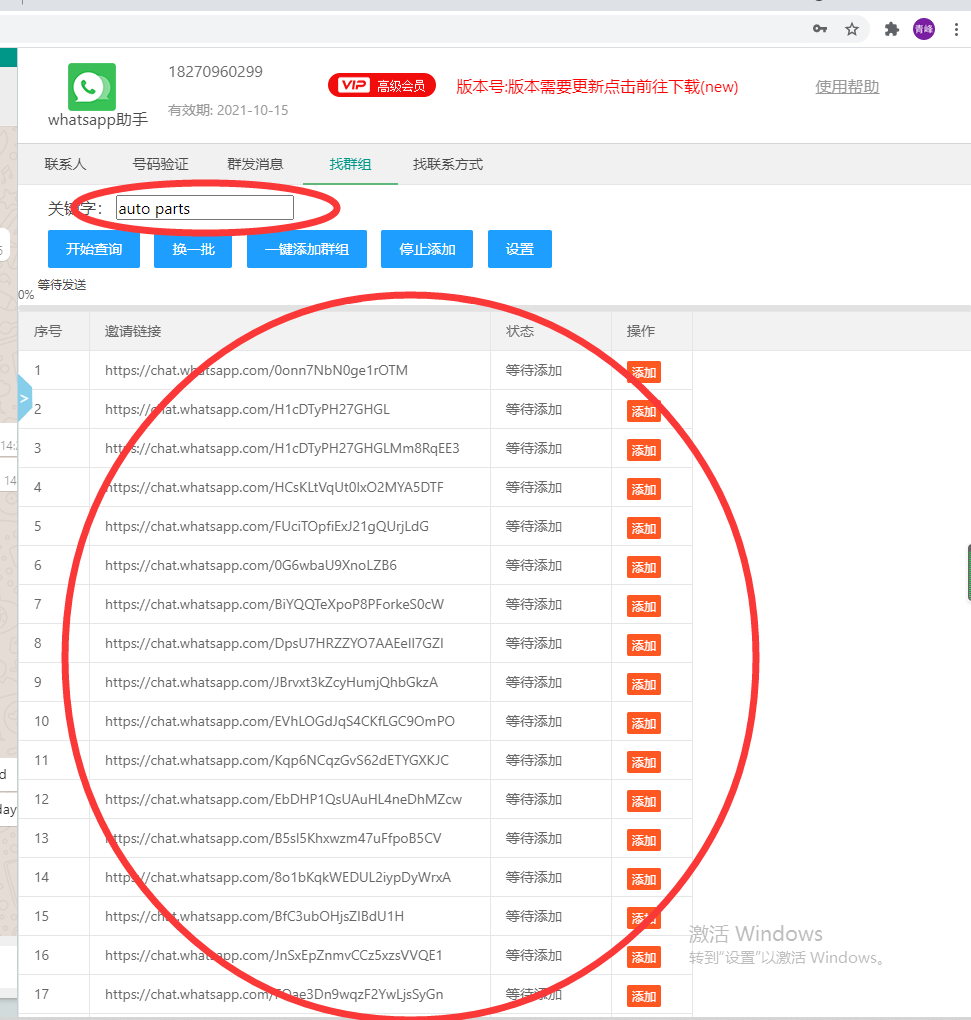Click the invite link ending FUciTOpfiExJ21gQUrjLdG
This screenshot has height=1020, width=971.
[267, 526]
